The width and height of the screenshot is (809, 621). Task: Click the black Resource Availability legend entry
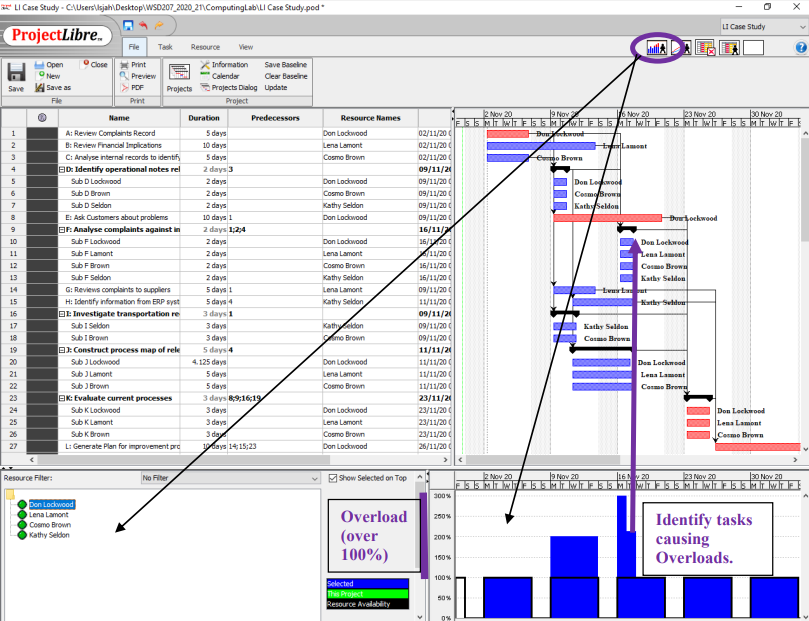[368, 604]
